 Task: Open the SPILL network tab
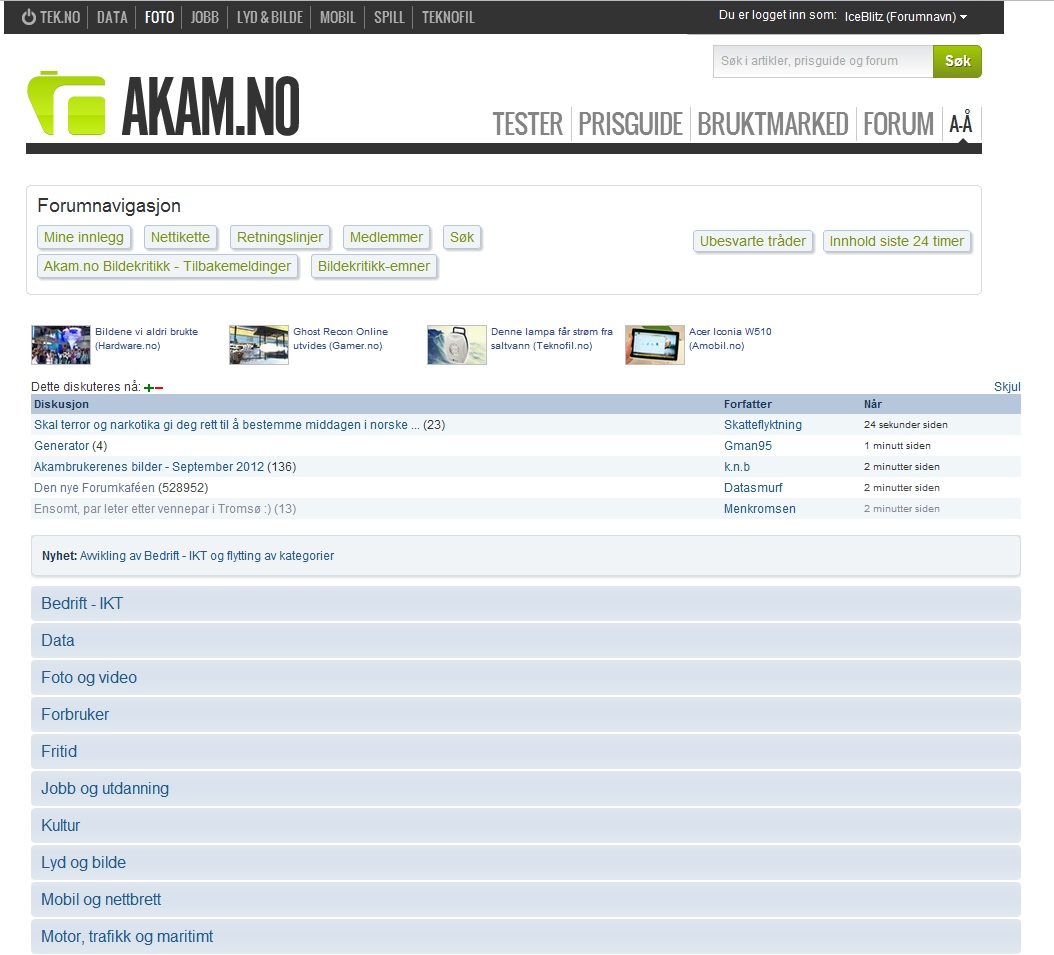(x=389, y=17)
